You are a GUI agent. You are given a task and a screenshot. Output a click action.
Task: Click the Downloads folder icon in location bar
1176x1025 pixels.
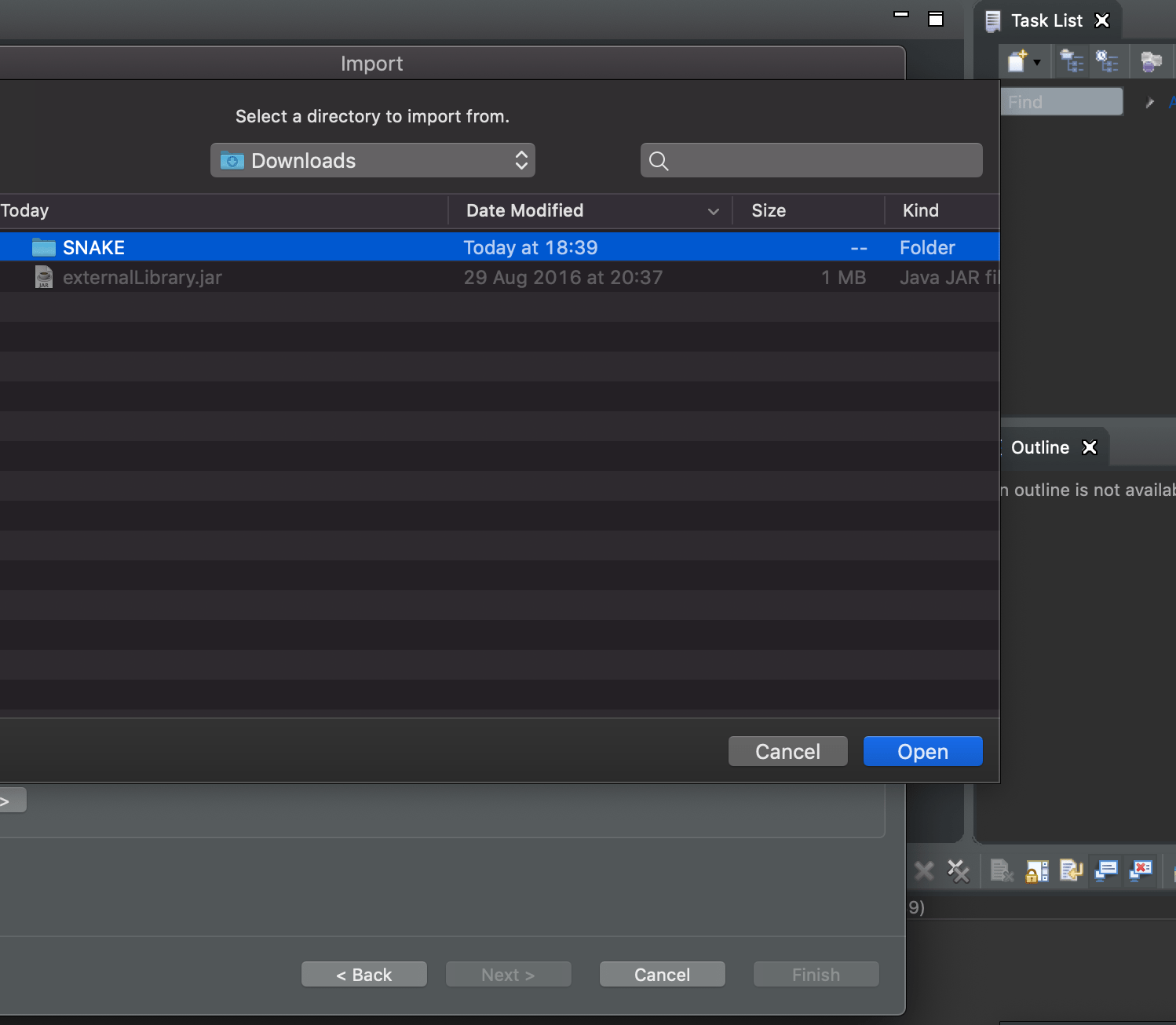coord(232,160)
